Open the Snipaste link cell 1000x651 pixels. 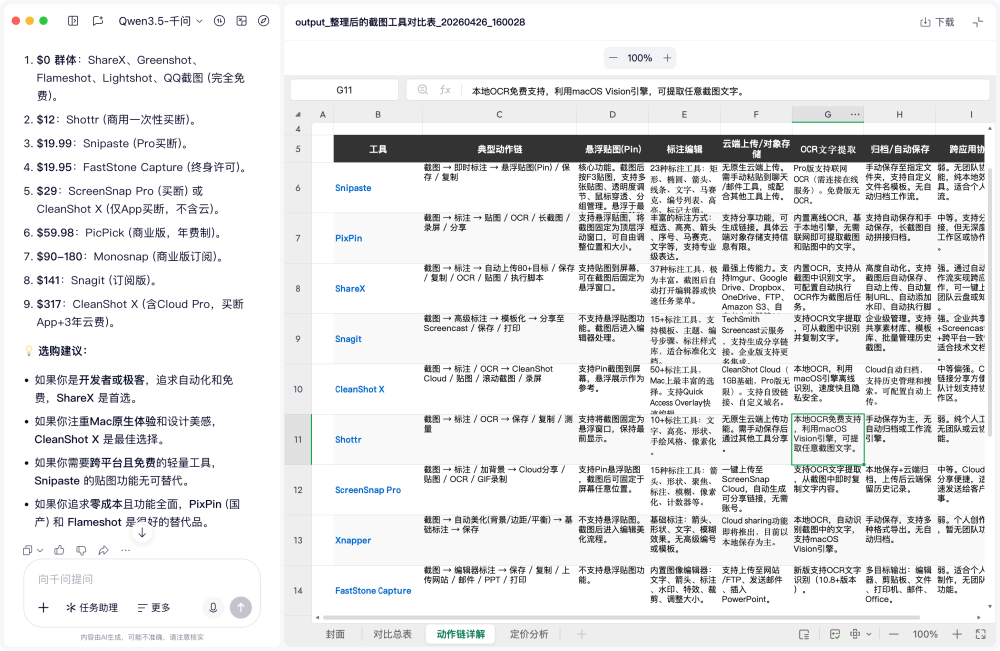(353, 188)
